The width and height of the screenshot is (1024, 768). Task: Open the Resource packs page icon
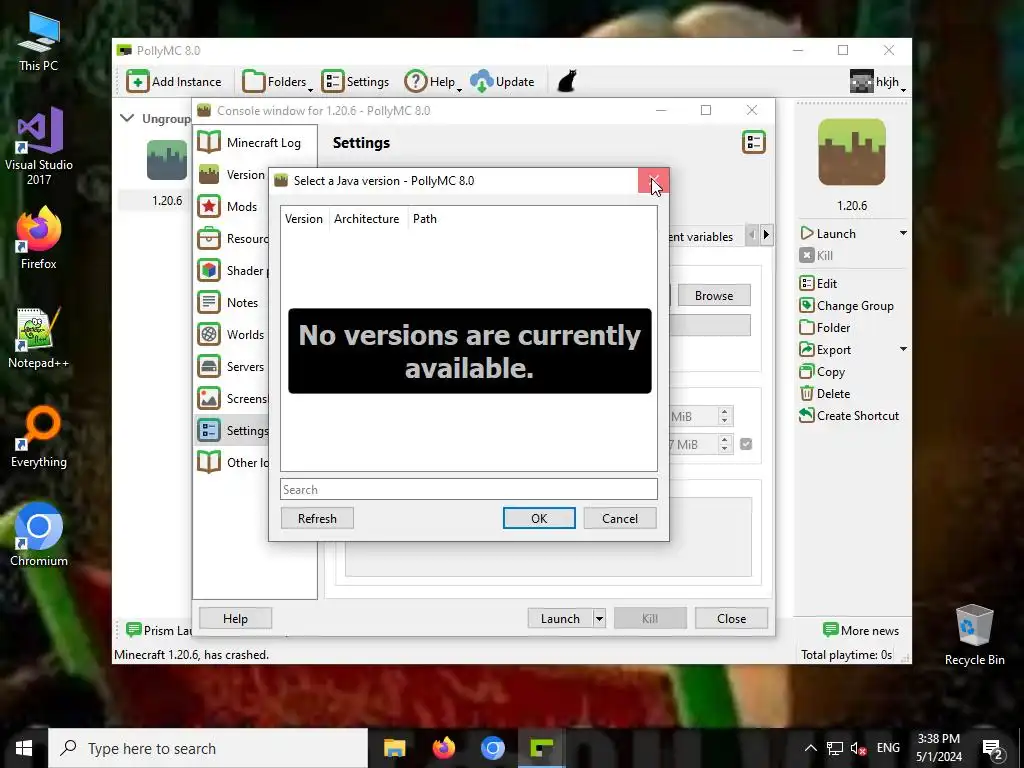pos(209,238)
